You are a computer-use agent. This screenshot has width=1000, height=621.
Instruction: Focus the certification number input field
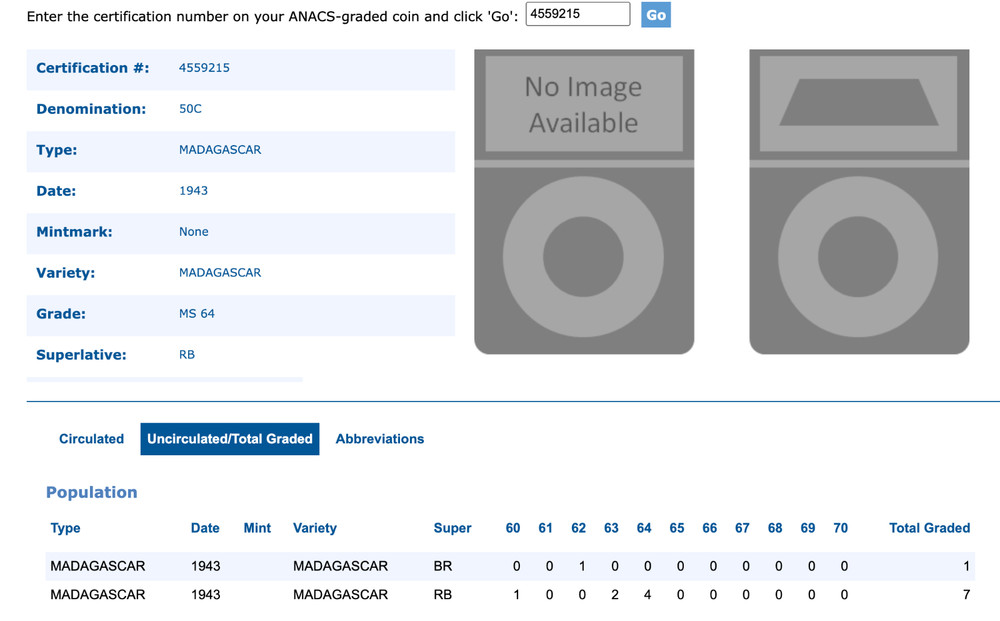point(578,14)
